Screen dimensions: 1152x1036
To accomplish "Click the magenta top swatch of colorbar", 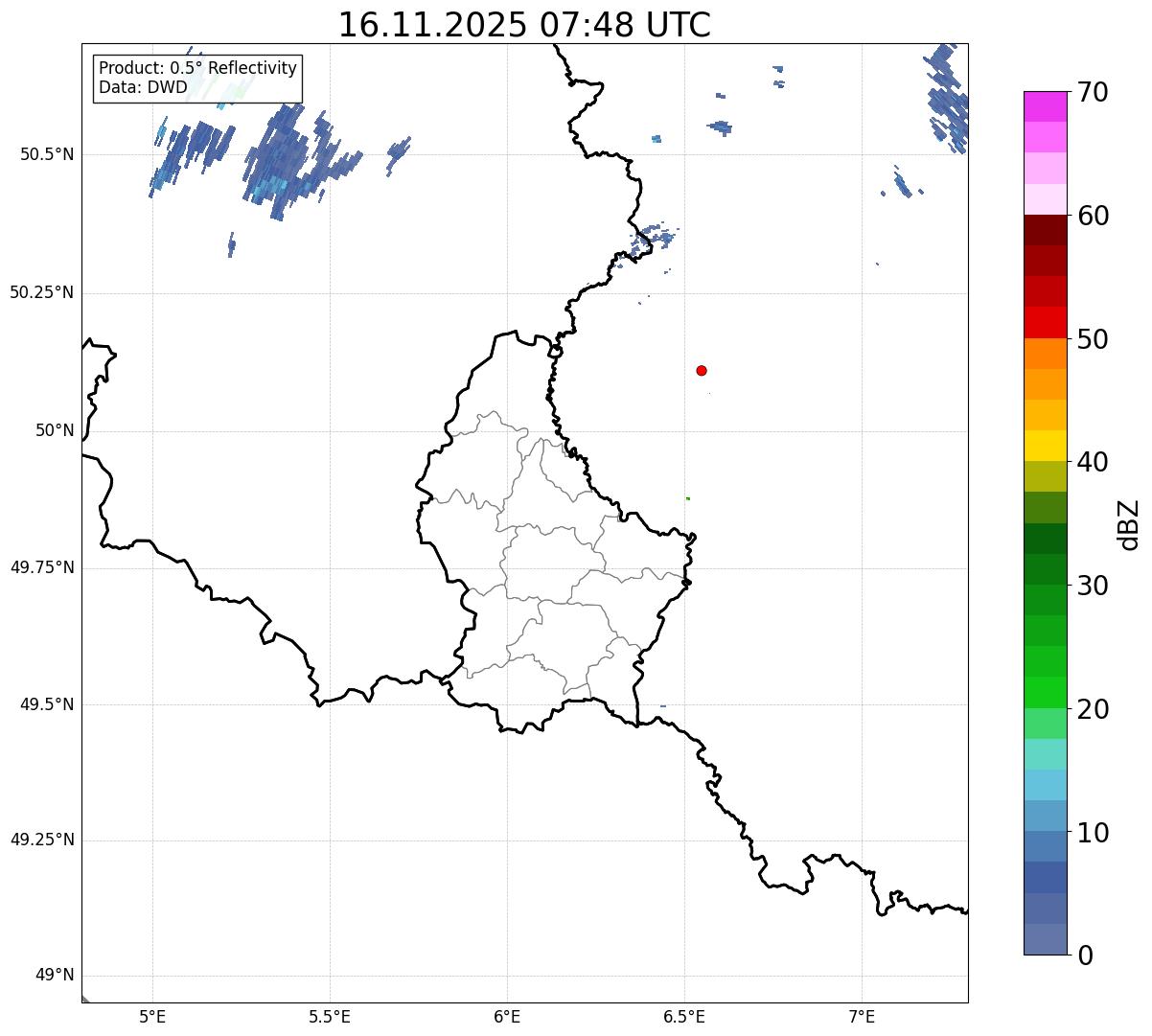I will (1045, 106).
